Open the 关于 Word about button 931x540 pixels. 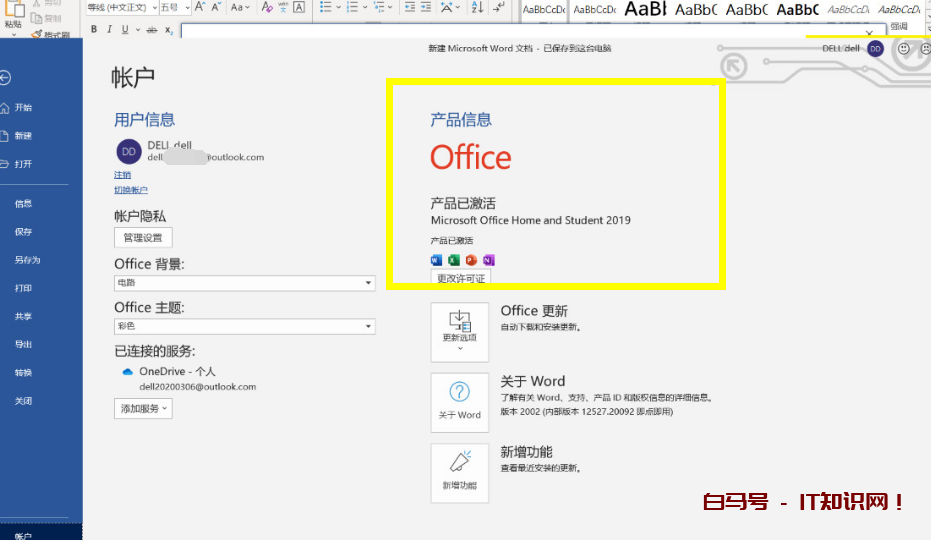[x=460, y=402]
